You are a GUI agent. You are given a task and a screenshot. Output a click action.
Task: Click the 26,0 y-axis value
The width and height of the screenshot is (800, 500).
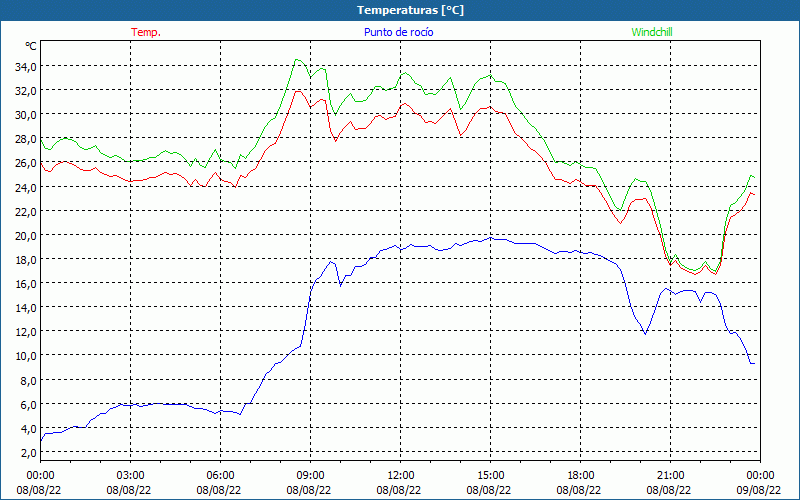point(26,163)
